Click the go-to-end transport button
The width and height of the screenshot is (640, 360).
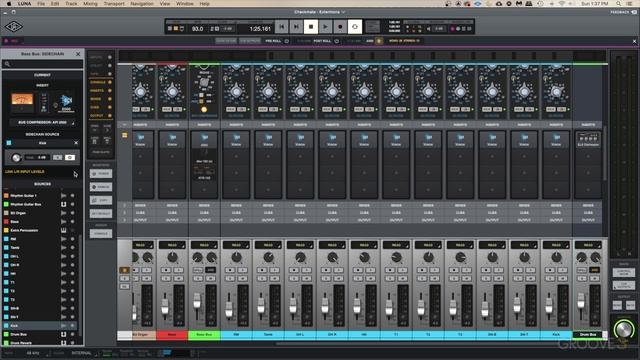296,27
